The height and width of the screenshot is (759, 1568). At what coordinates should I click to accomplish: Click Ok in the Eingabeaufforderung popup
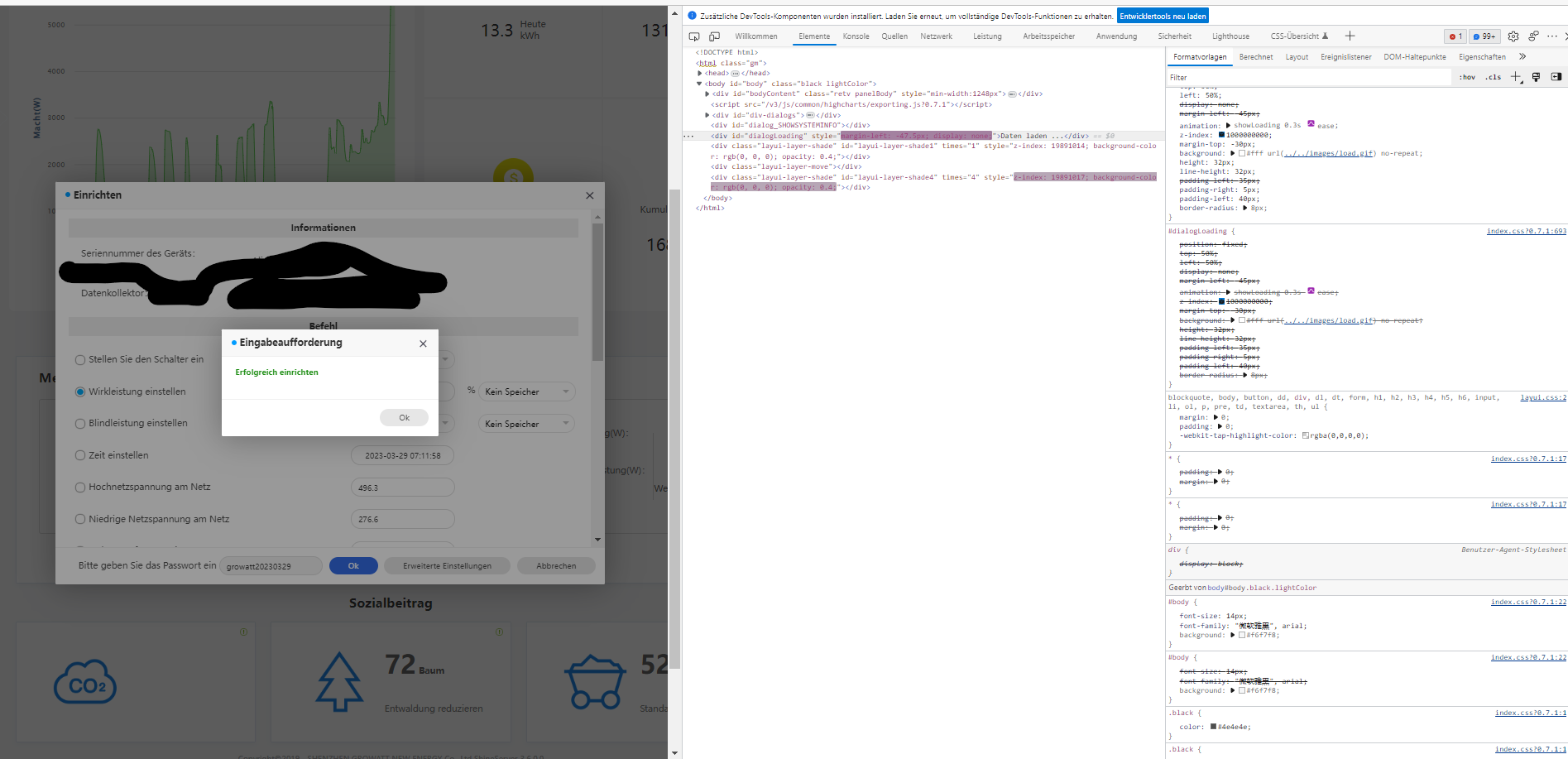pyautogui.click(x=405, y=418)
